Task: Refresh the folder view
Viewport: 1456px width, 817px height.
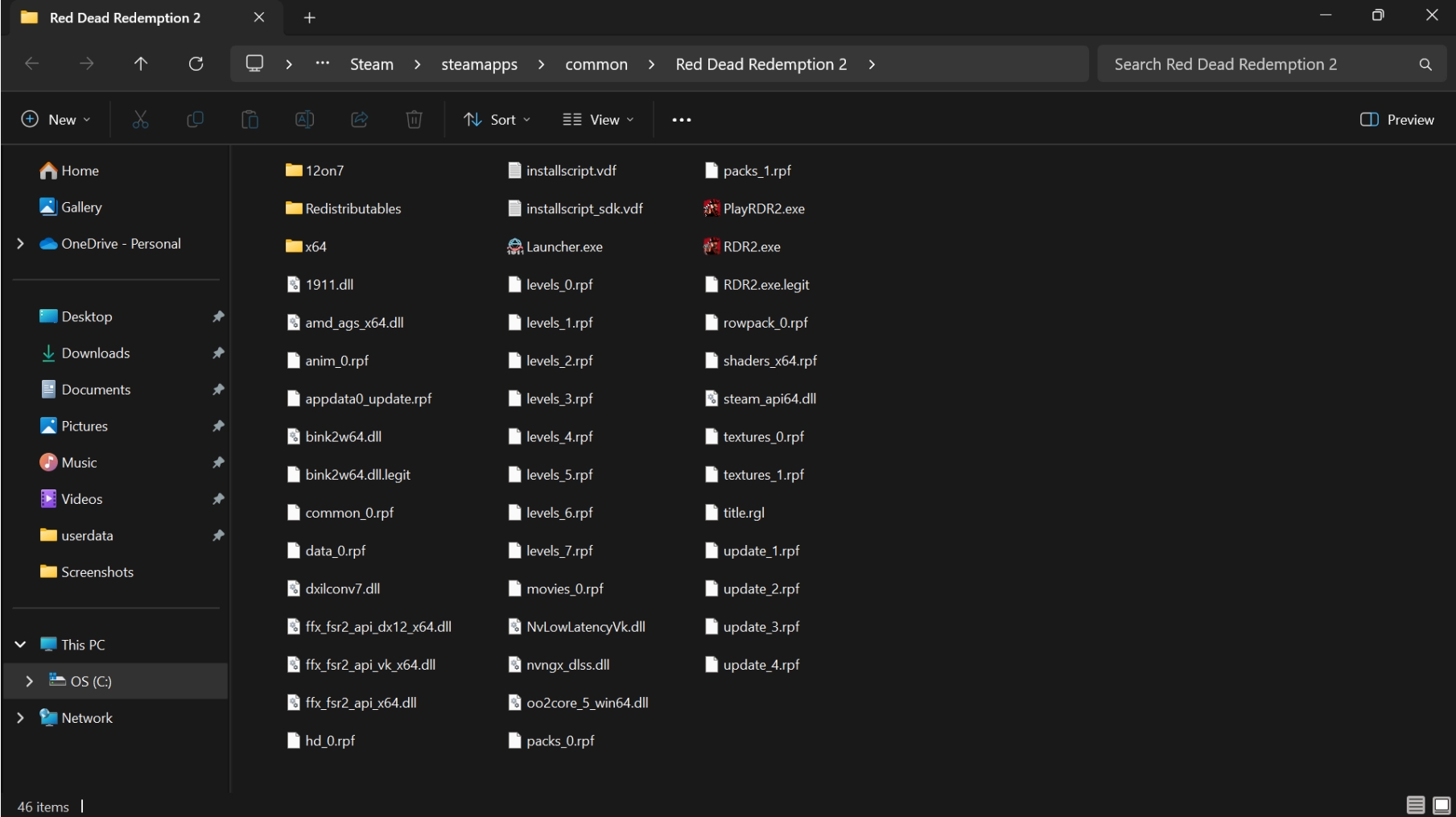Action: [x=196, y=64]
